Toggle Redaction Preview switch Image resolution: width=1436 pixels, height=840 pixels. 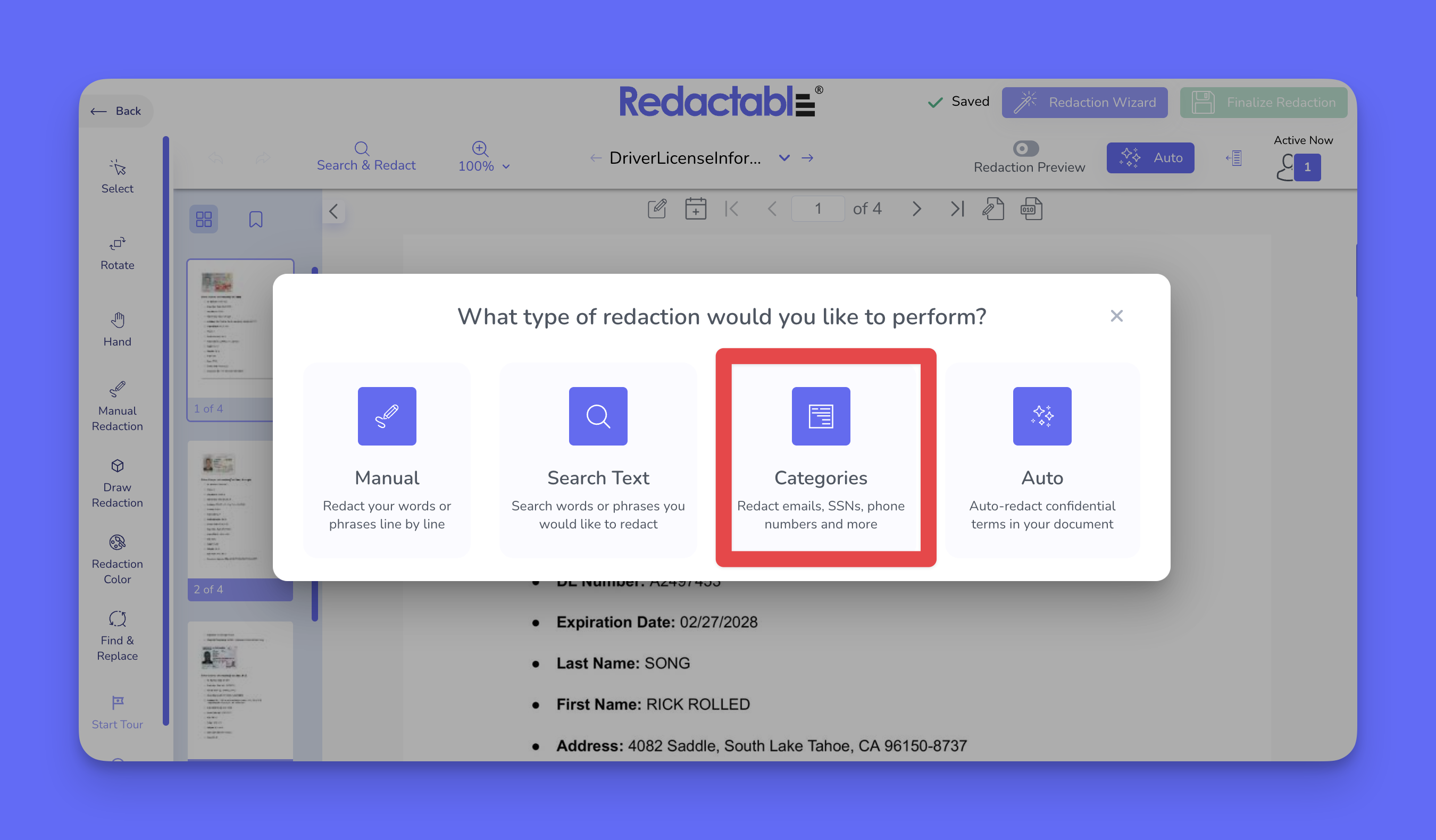click(1026, 149)
